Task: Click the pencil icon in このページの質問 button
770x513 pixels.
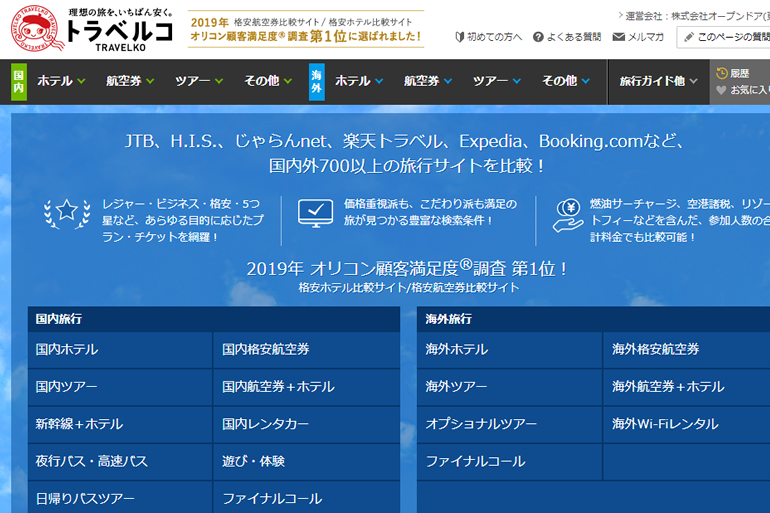Action: point(689,37)
